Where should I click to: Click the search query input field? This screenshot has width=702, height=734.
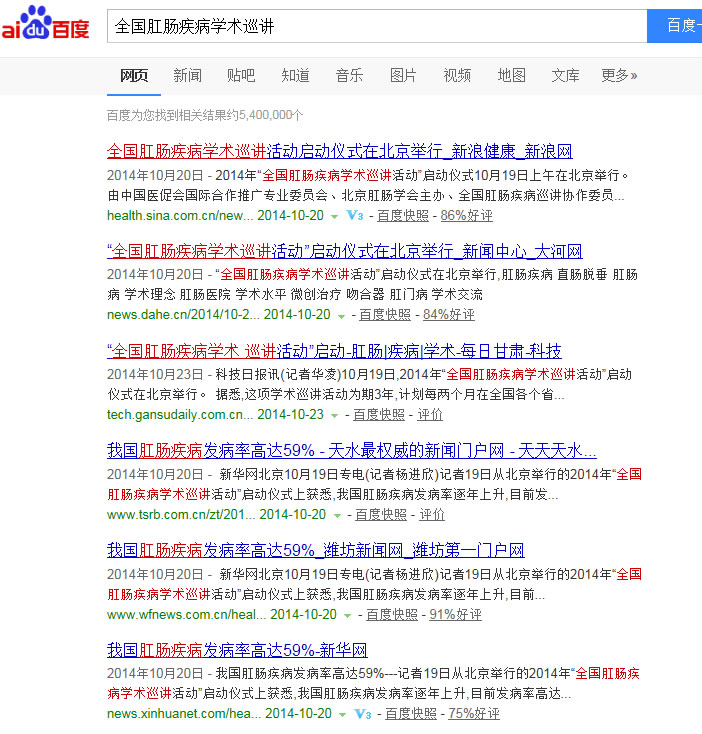tap(376, 25)
